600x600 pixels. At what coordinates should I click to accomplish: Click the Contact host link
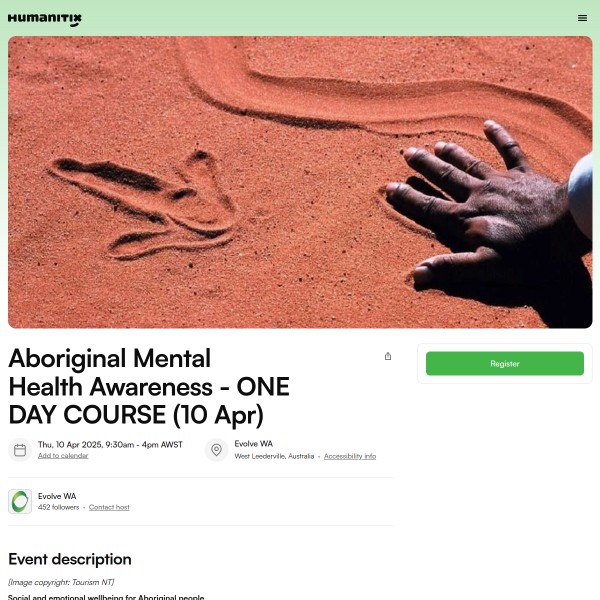(109, 507)
